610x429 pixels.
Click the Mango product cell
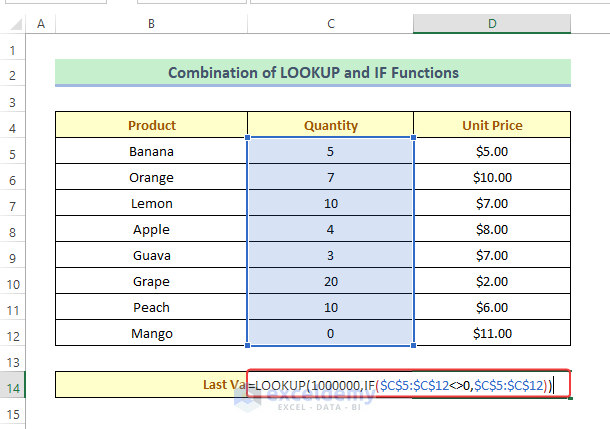pos(152,333)
